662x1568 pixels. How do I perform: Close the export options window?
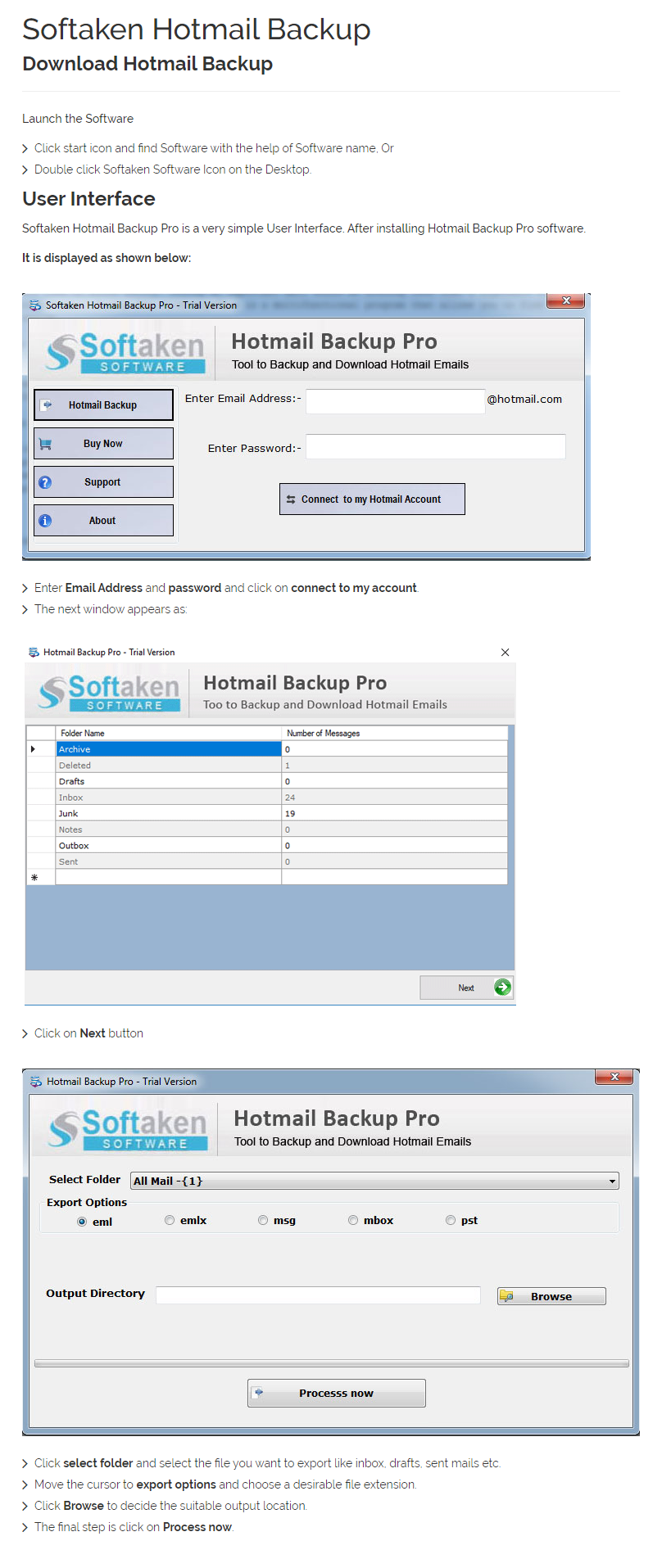tap(614, 1077)
